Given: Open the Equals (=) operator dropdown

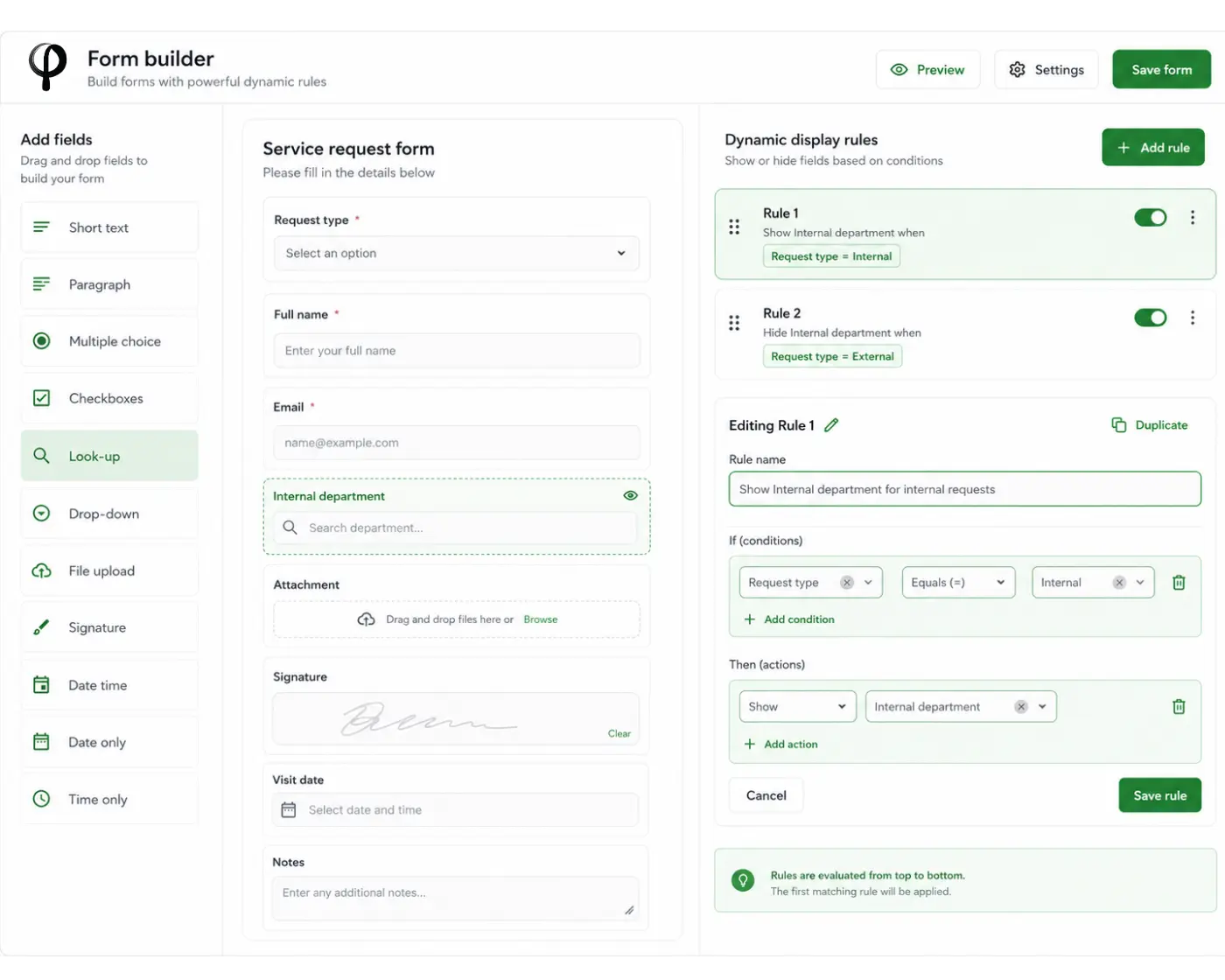Looking at the screenshot, I should 958,583.
